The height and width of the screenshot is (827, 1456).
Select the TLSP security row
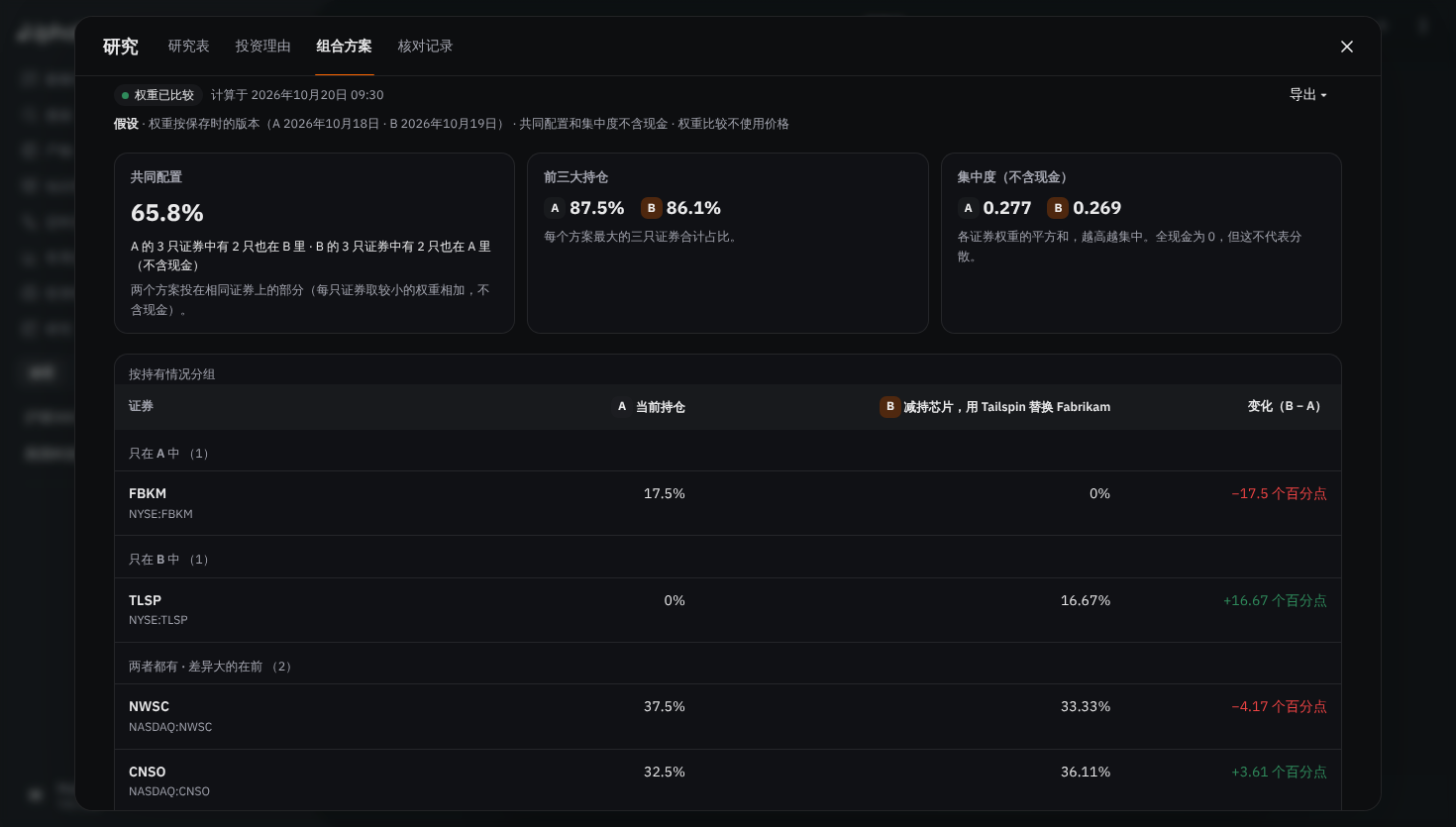click(x=728, y=610)
